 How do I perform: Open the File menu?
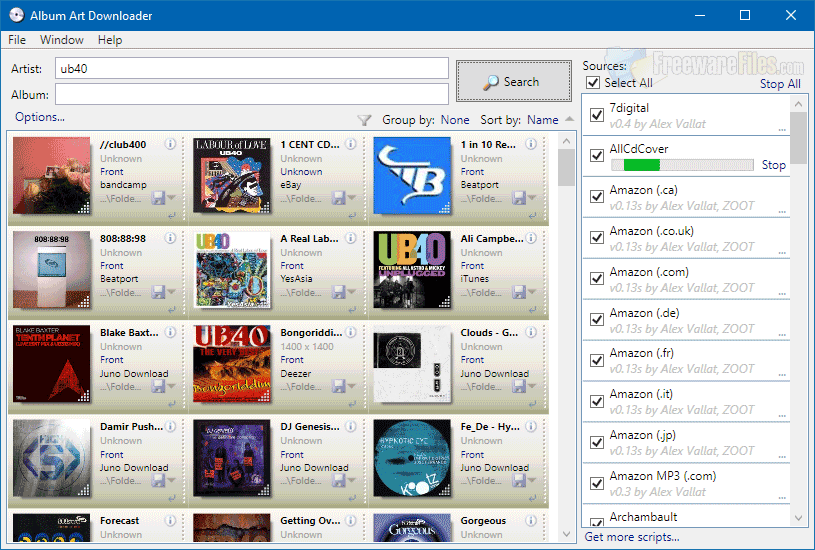click(17, 40)
